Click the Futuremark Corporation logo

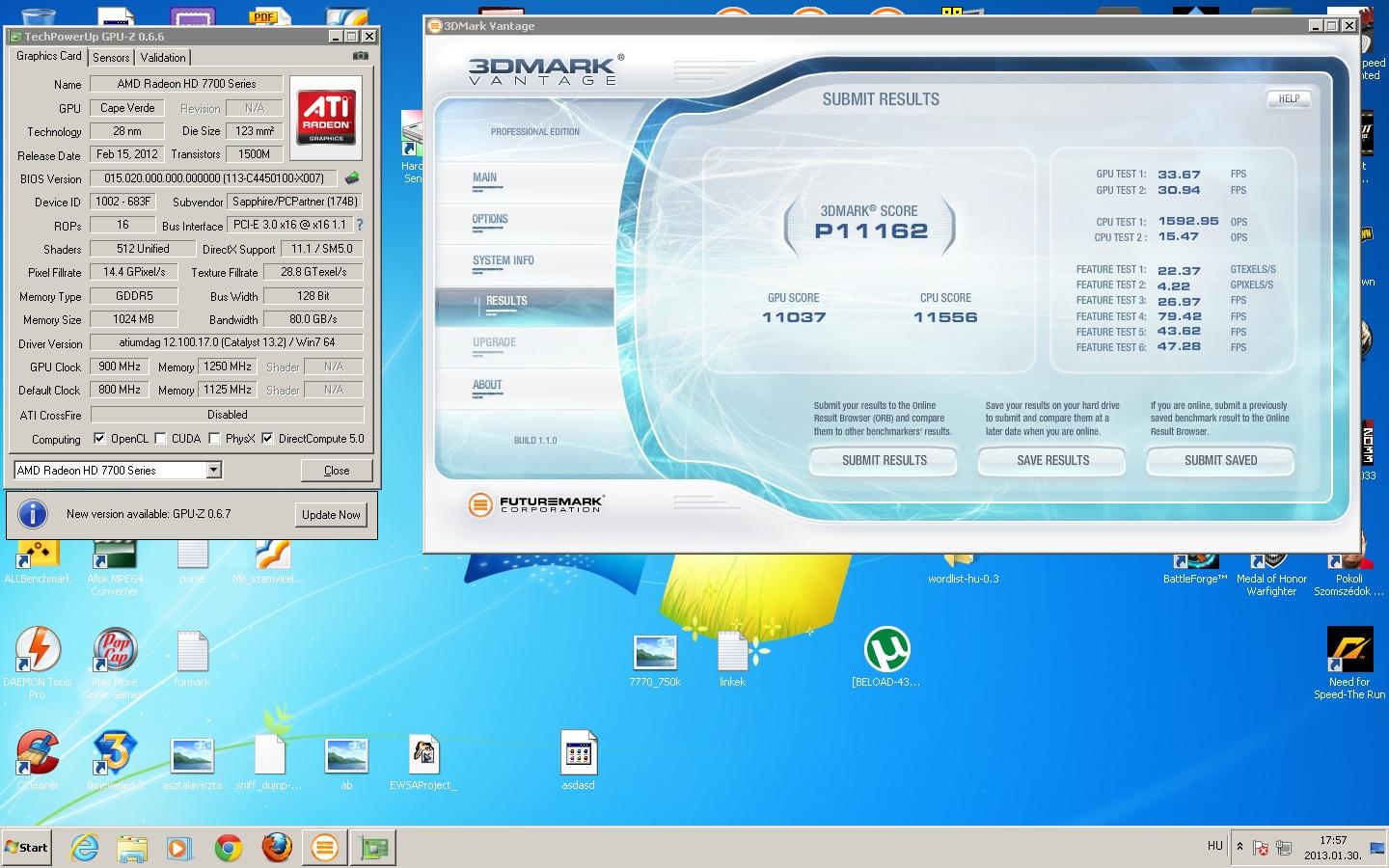(534, 503)
